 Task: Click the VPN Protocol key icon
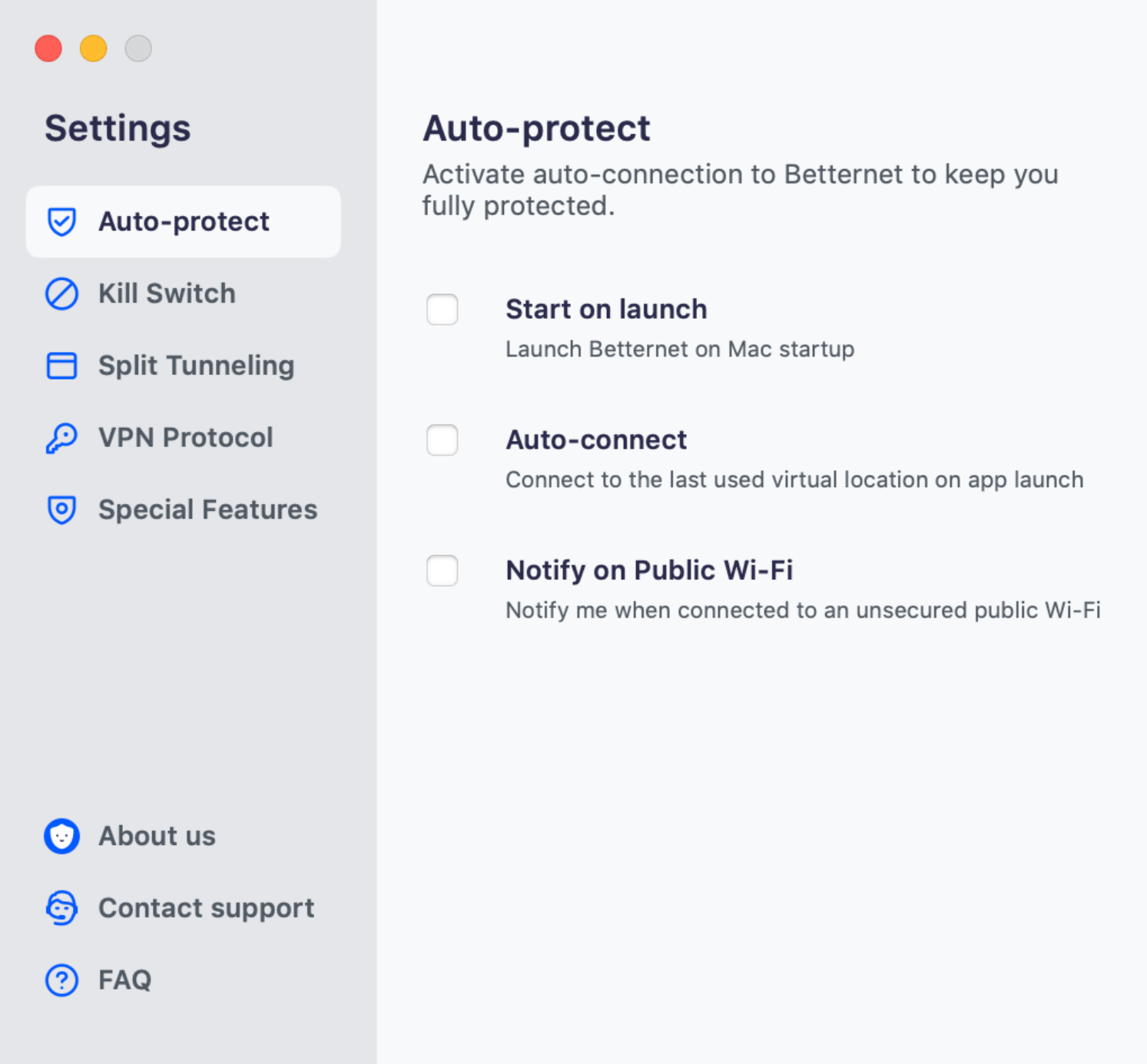[61, 438]
